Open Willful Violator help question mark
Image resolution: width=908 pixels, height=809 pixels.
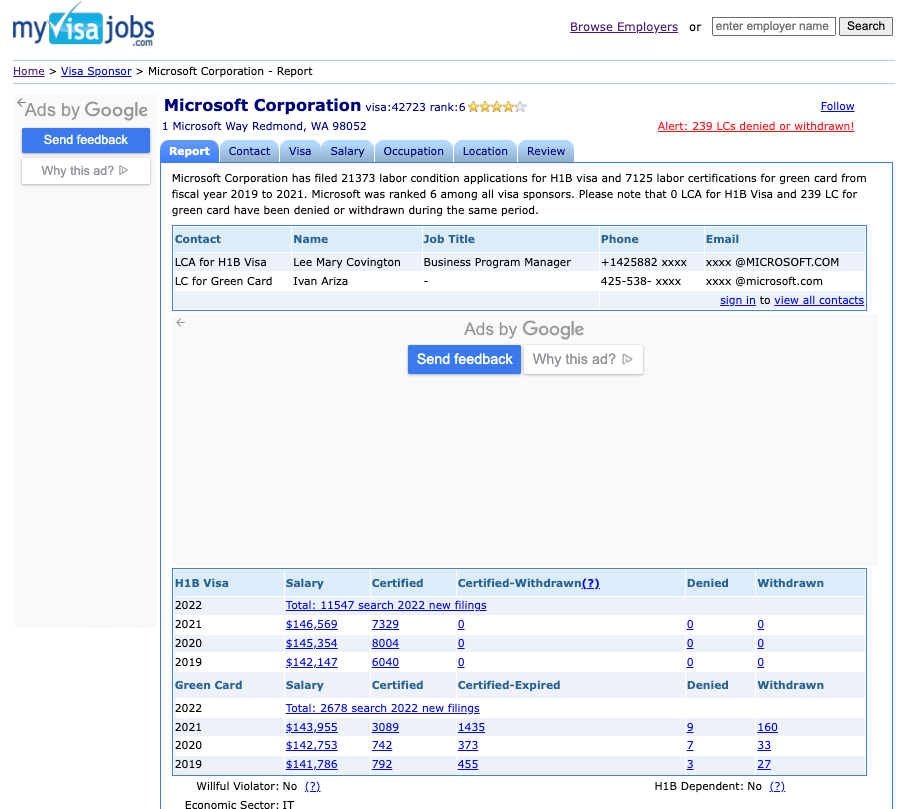312,786
